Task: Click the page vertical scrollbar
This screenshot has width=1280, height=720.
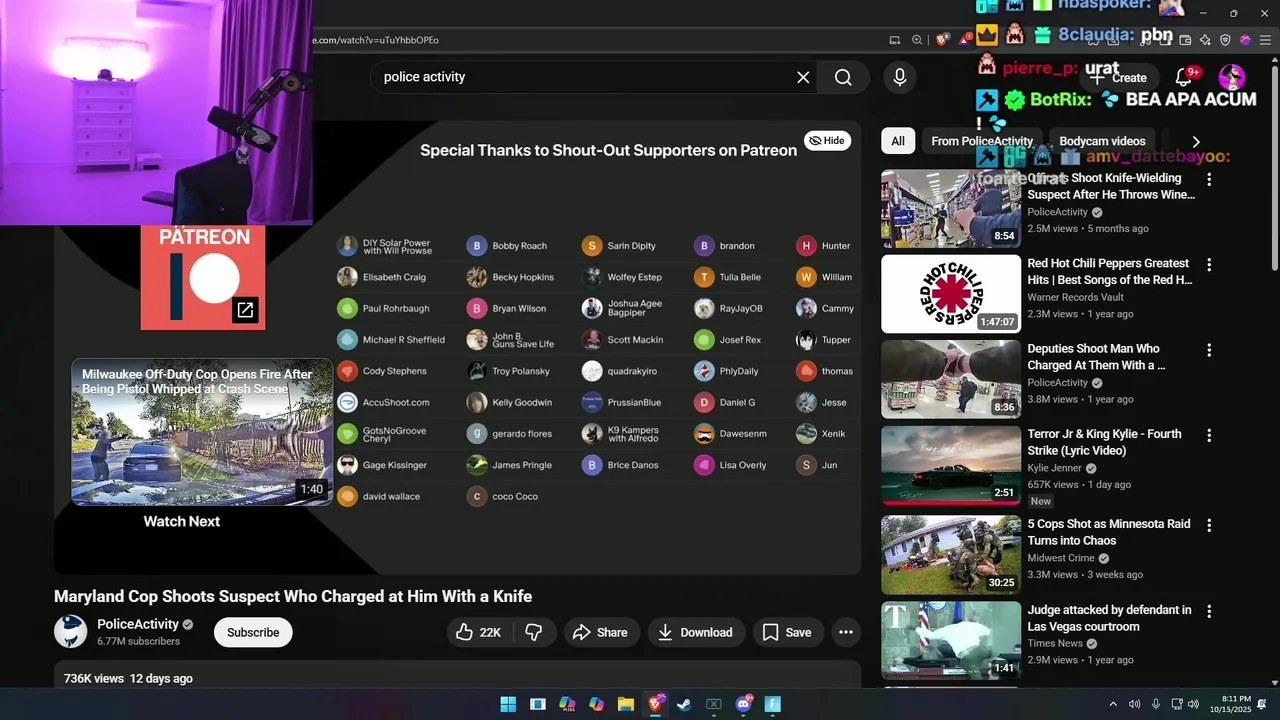Action: click(1274, 170)
